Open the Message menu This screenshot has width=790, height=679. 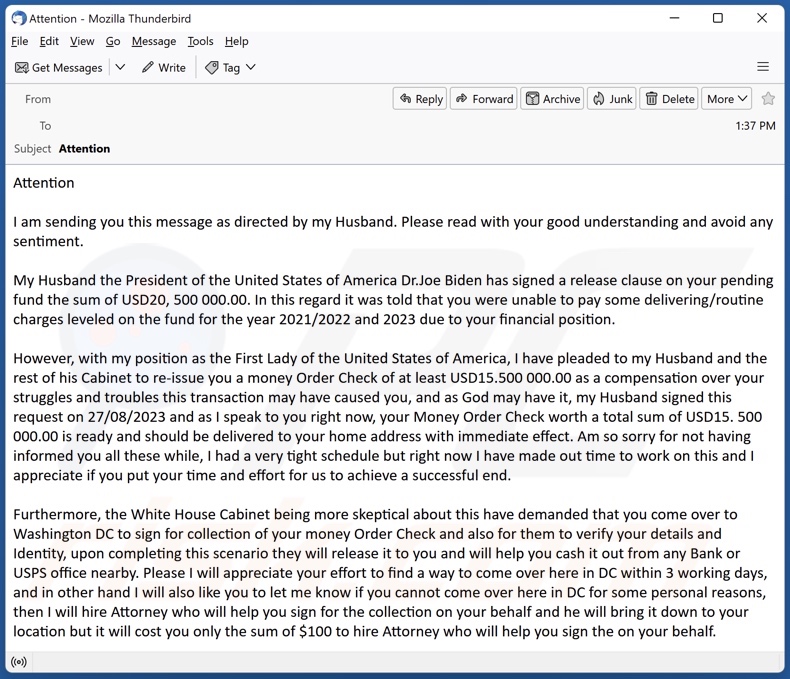[154, 41]
